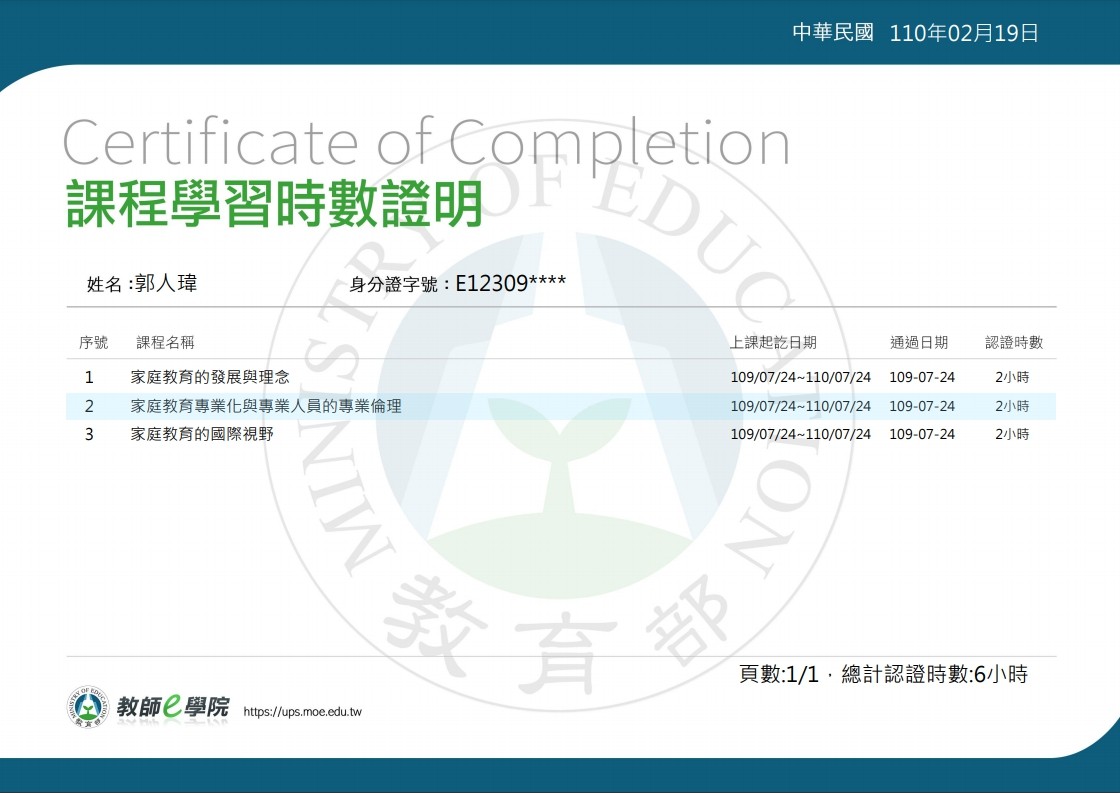Click the 教師e學院 logo text
The image size is (1120, 793).
pos(173,707)
